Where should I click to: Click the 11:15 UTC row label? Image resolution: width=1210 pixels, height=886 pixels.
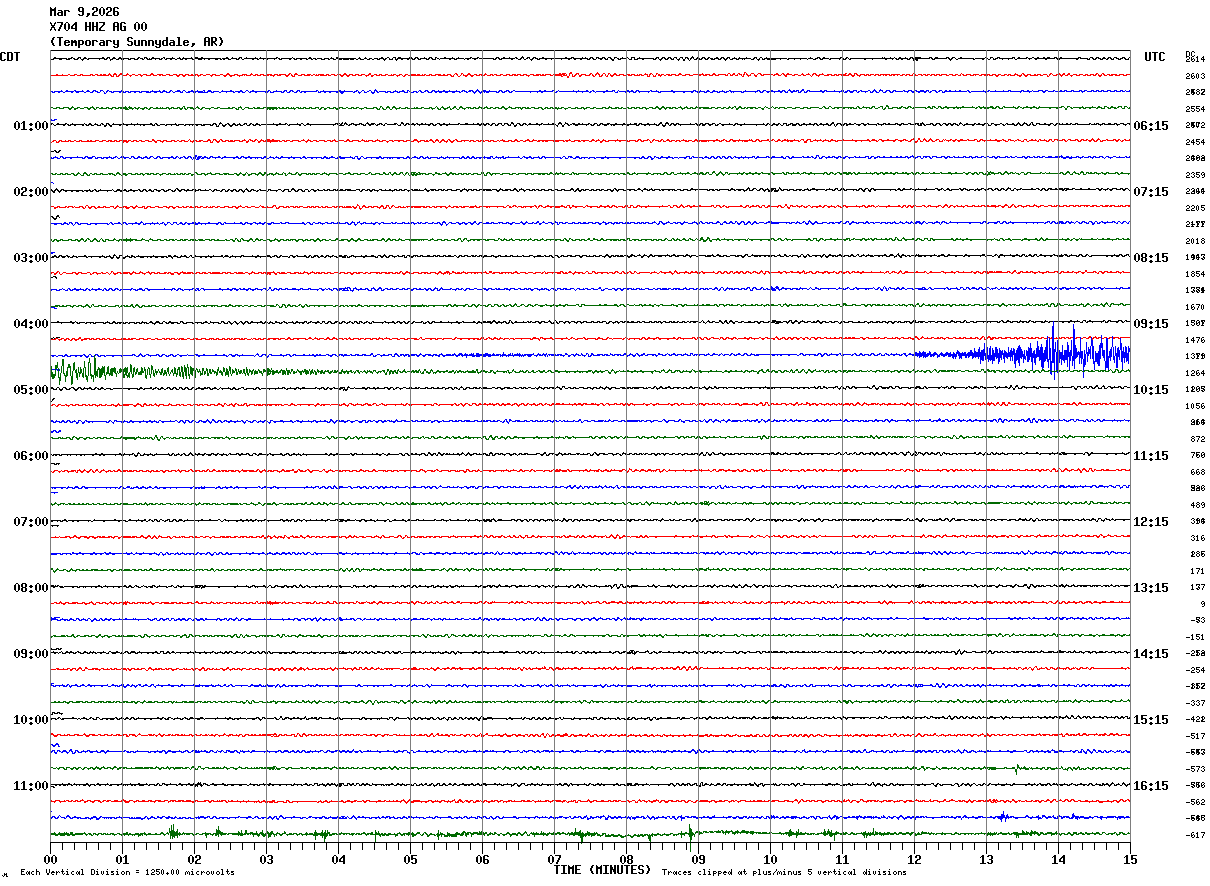click(1151, 456)
